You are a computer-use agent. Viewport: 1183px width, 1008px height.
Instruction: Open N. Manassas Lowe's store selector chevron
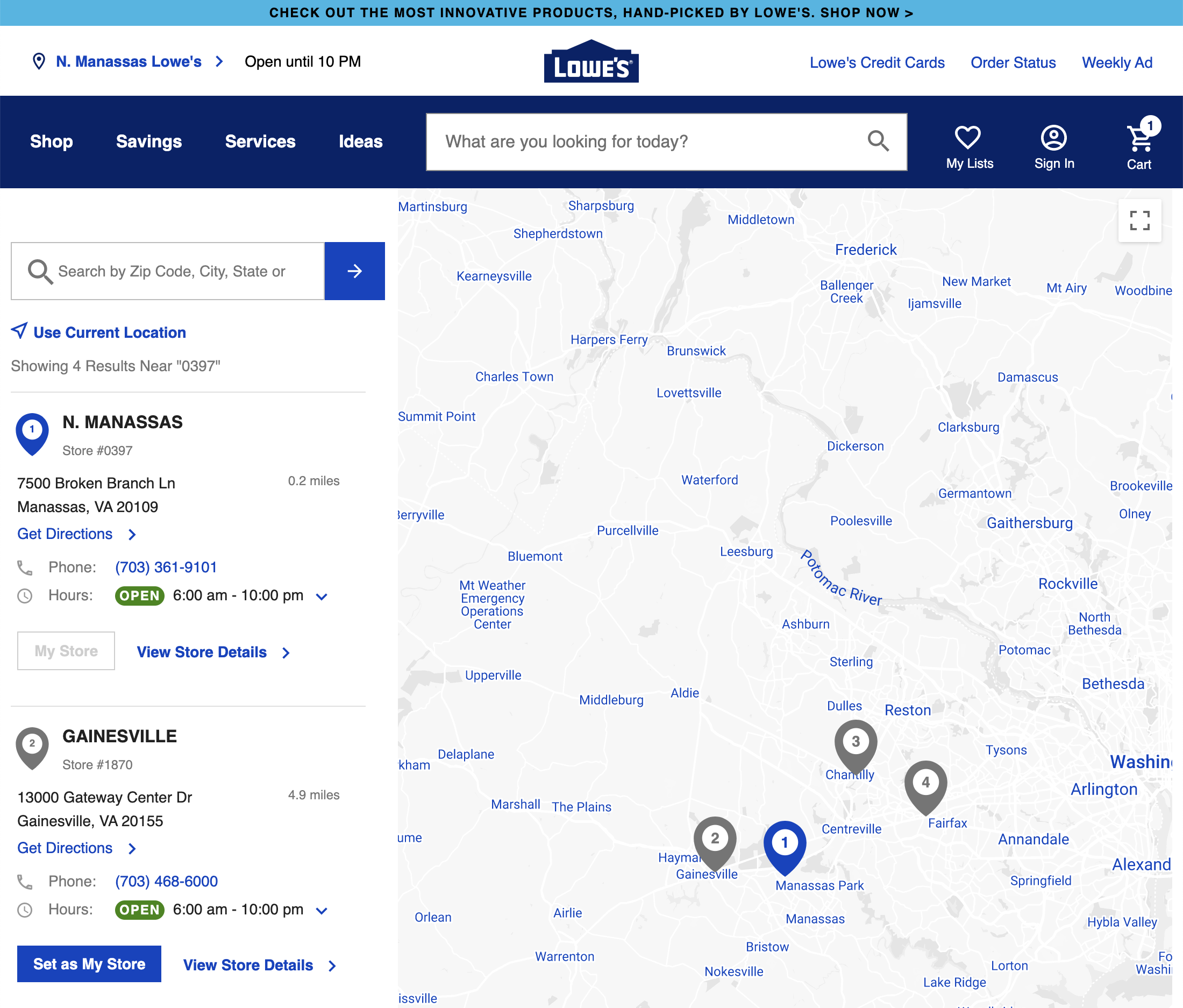[219, 61]
